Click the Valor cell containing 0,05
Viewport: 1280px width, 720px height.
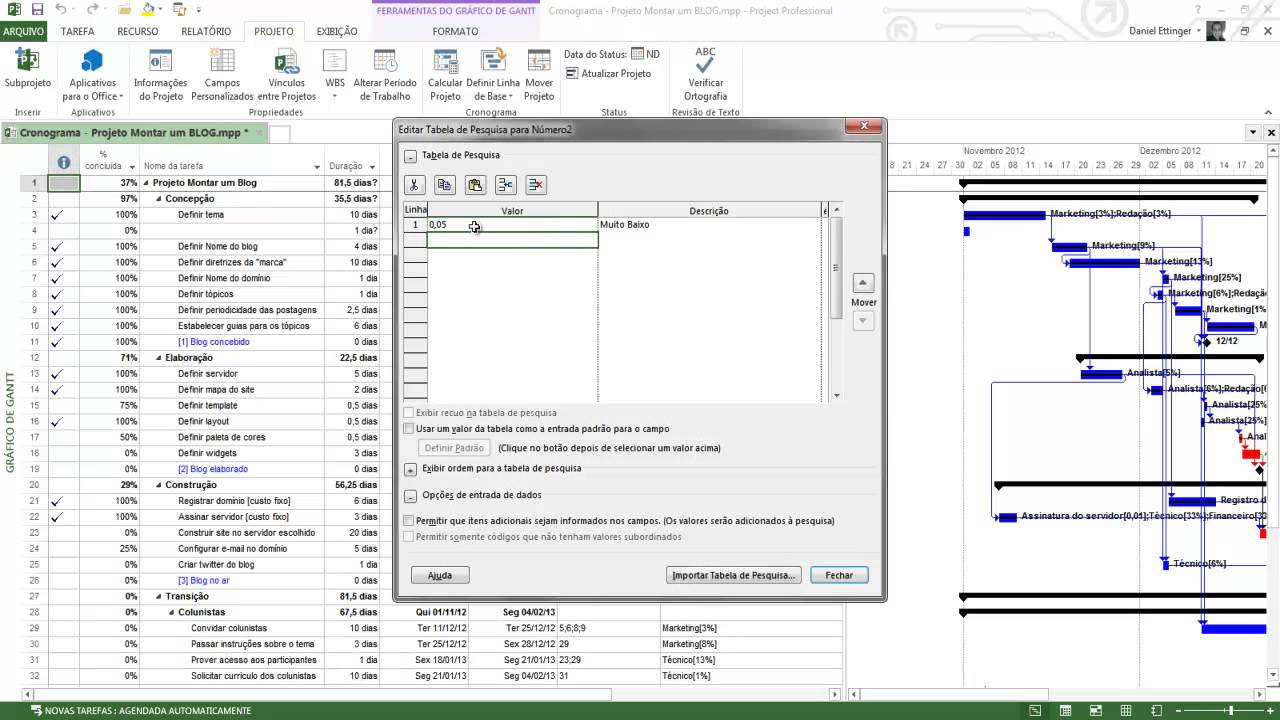pyautogui.click(x=512, y=225)
